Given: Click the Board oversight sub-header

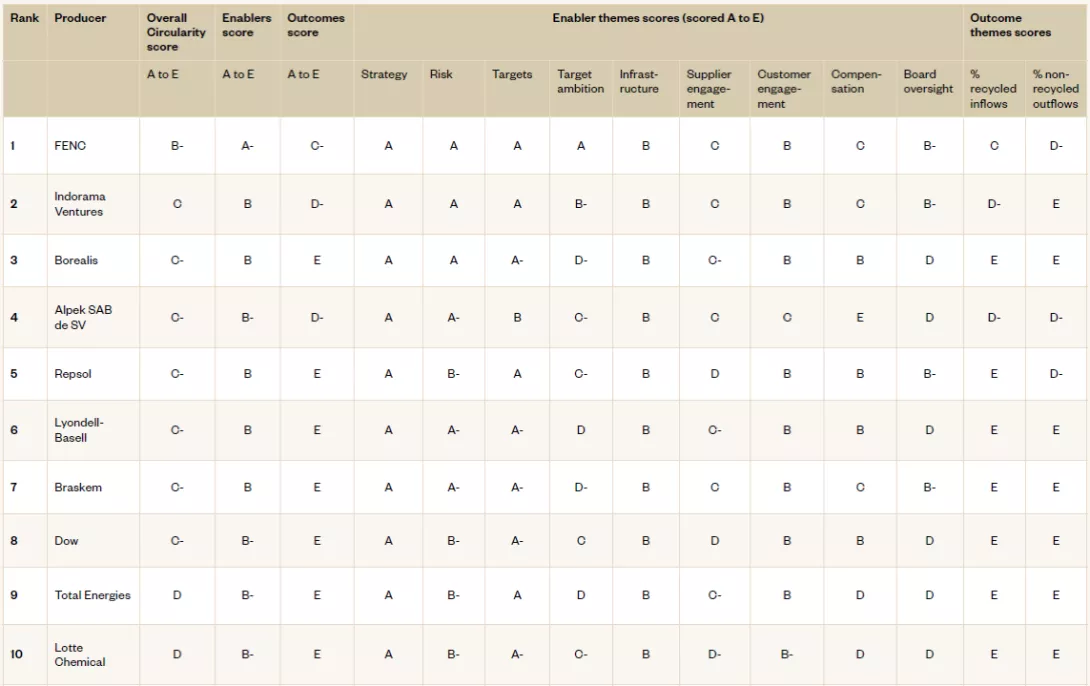Looking at the screenshot, I should [x=928, y=81].
